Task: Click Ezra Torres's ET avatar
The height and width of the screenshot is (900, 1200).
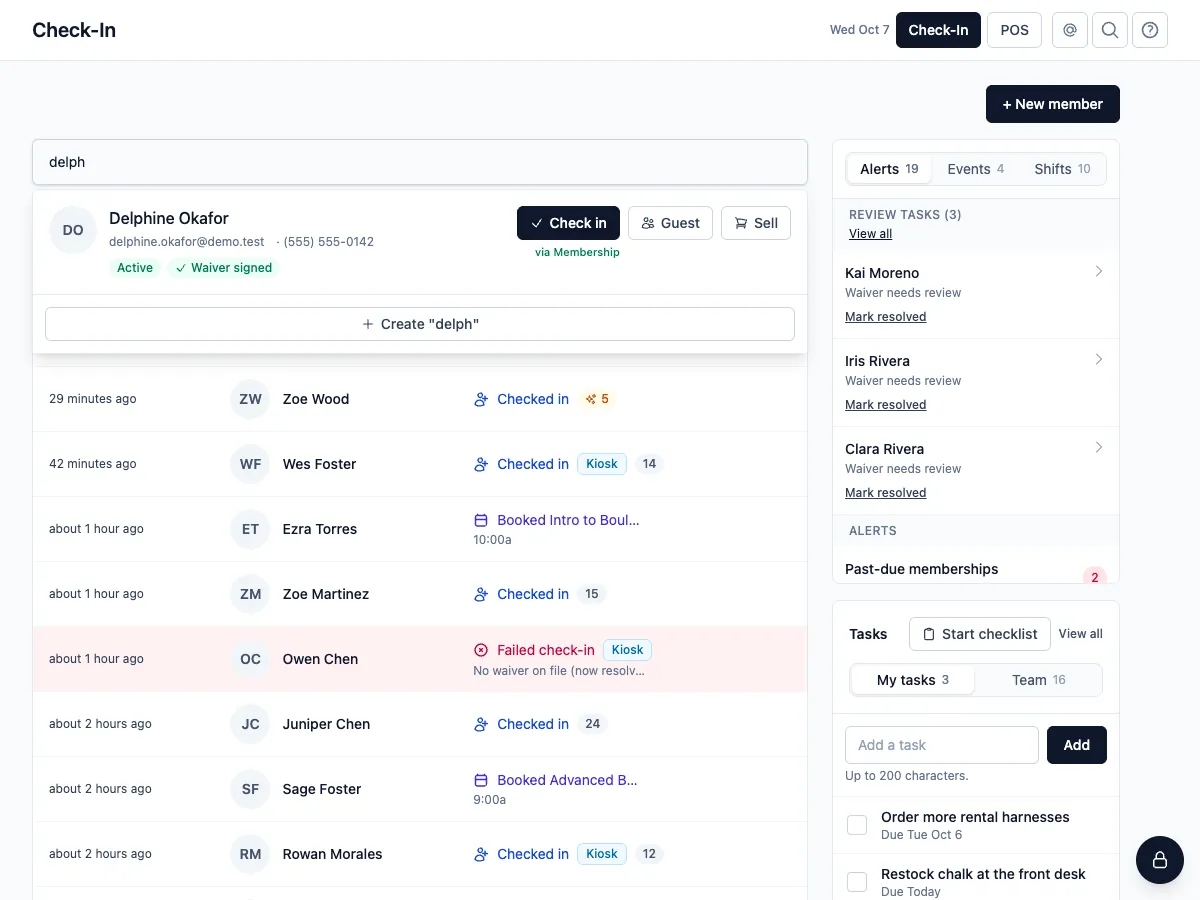Action: [250, 529]
